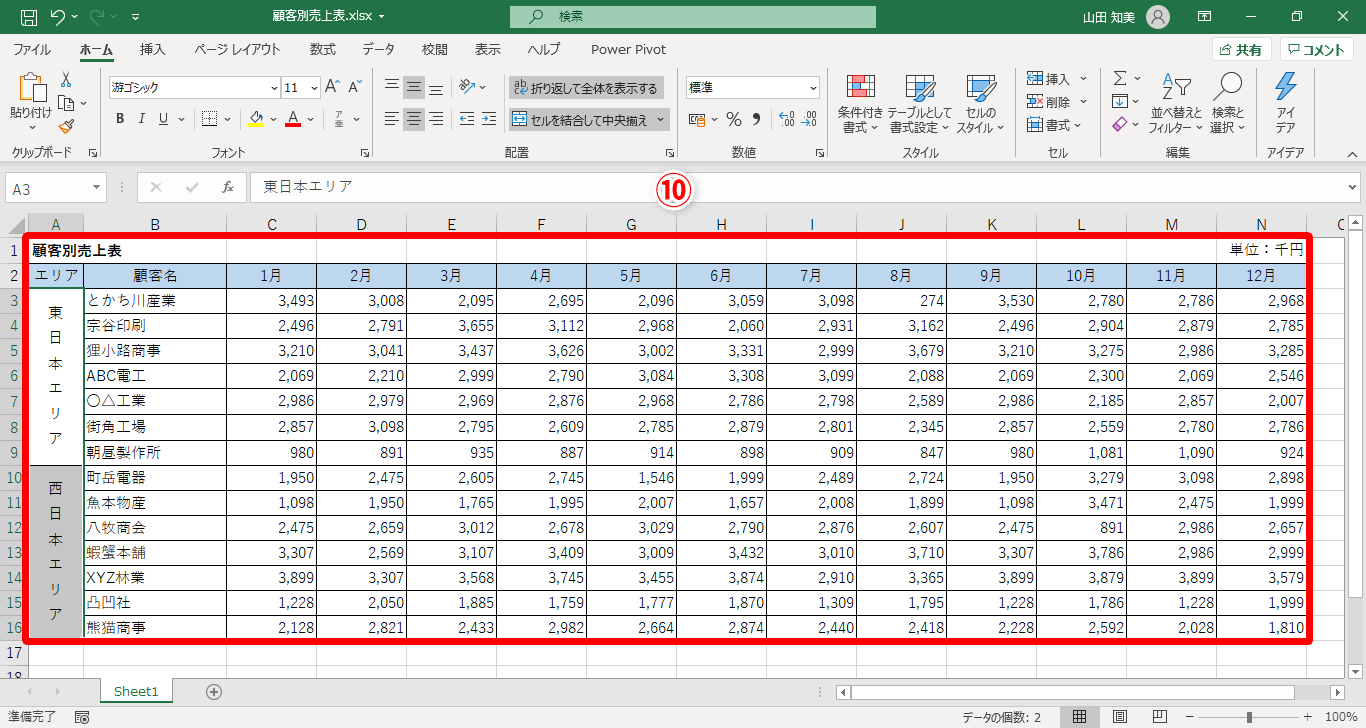
Task: Decrease decimal places
Action: click(809, 120)
